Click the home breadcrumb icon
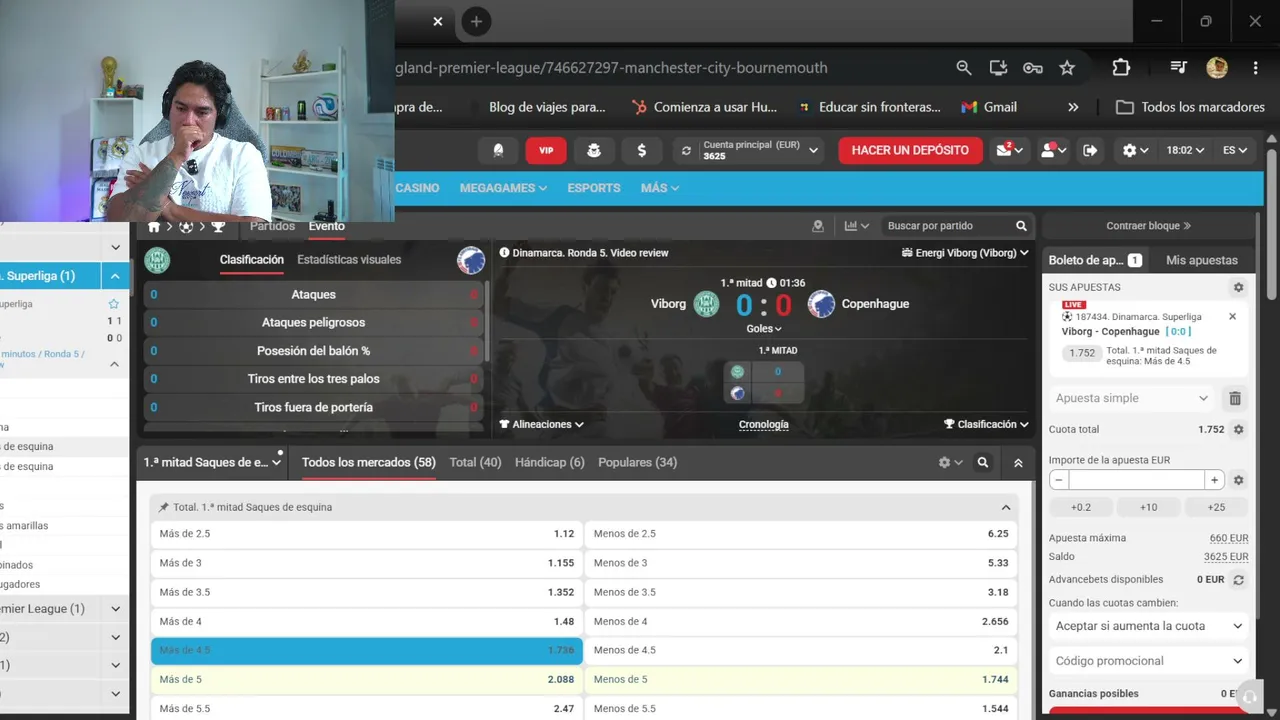This screenshot has height=720, width=1280. (154, 227)
